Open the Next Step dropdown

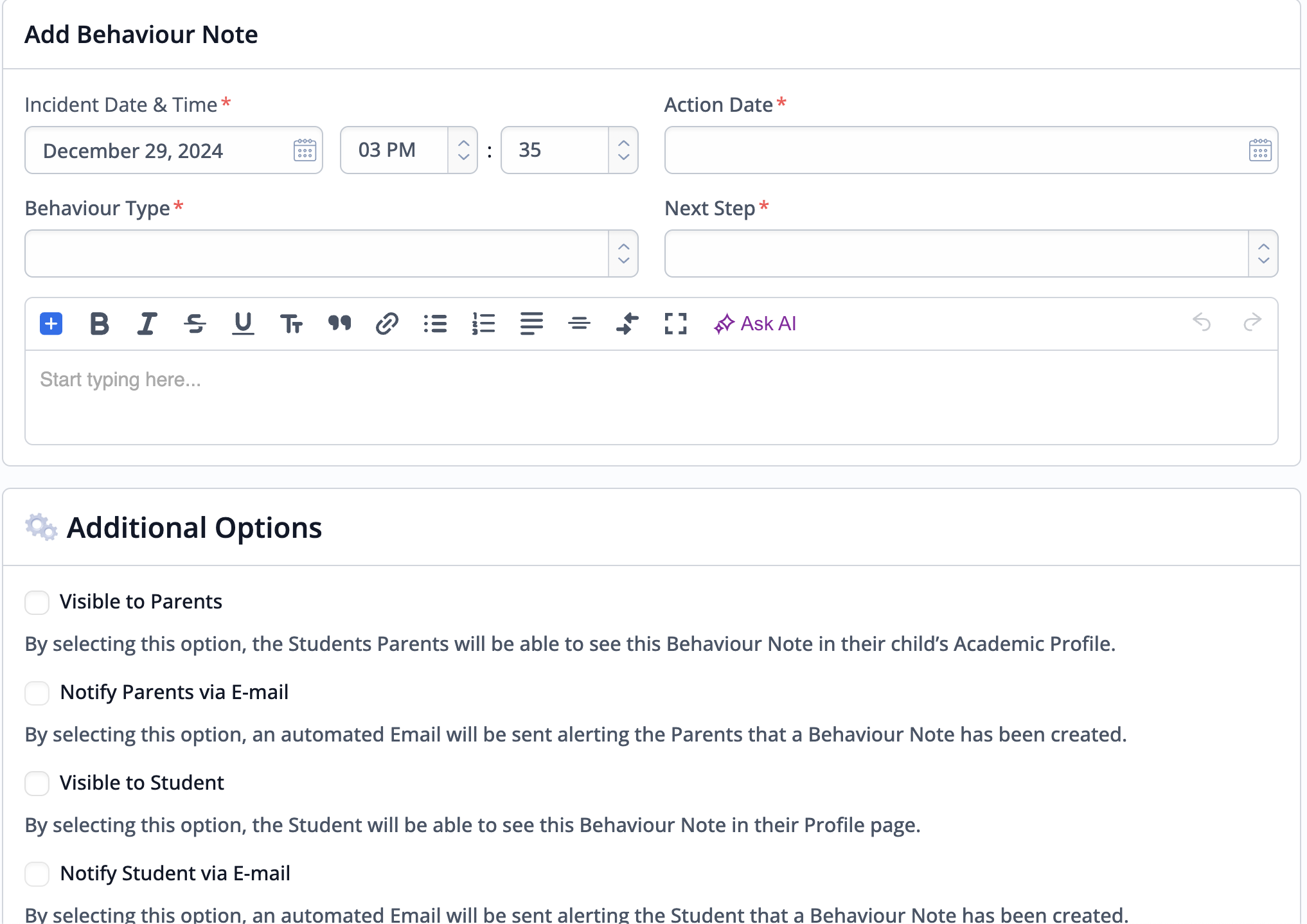971,254
